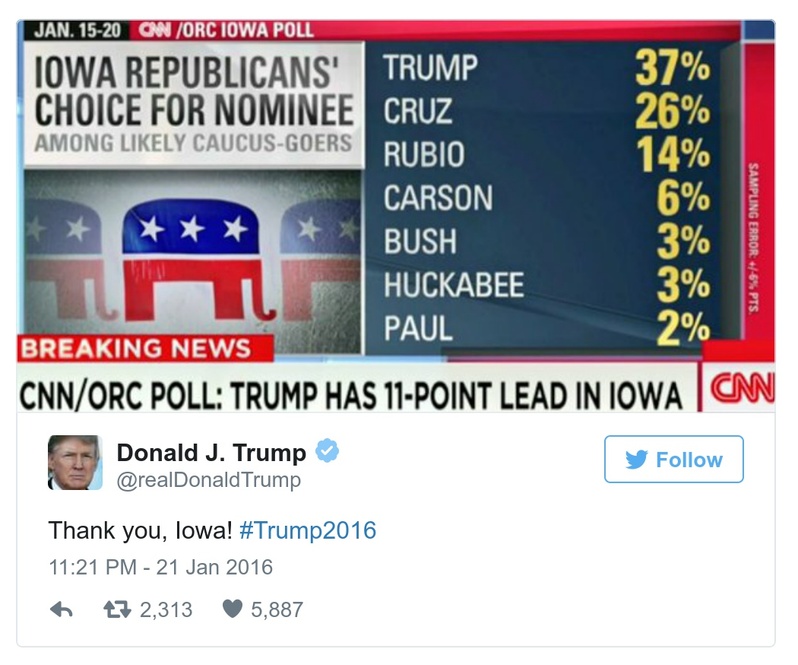This screenshot has width=798, height=665.
Task: View the 5,887 likes count
Action: click(x=277, y=609)
